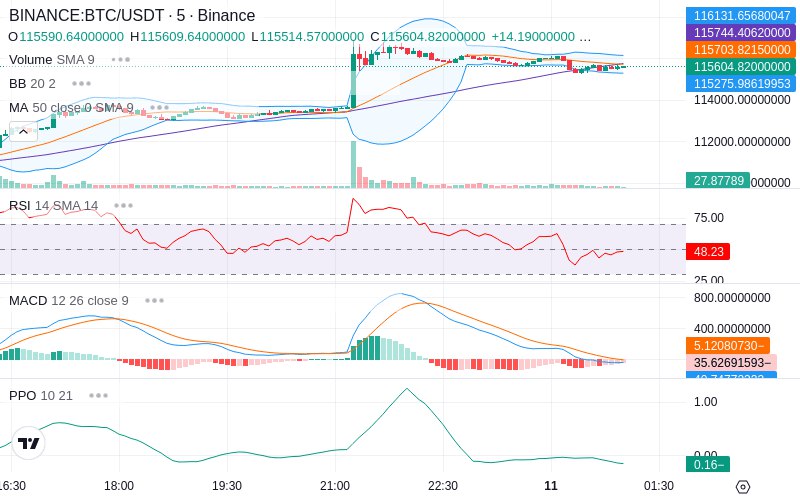The height and width of the screenshot is (500, 800).
Task: Click the change value +14.19000000
Action: 533,37
